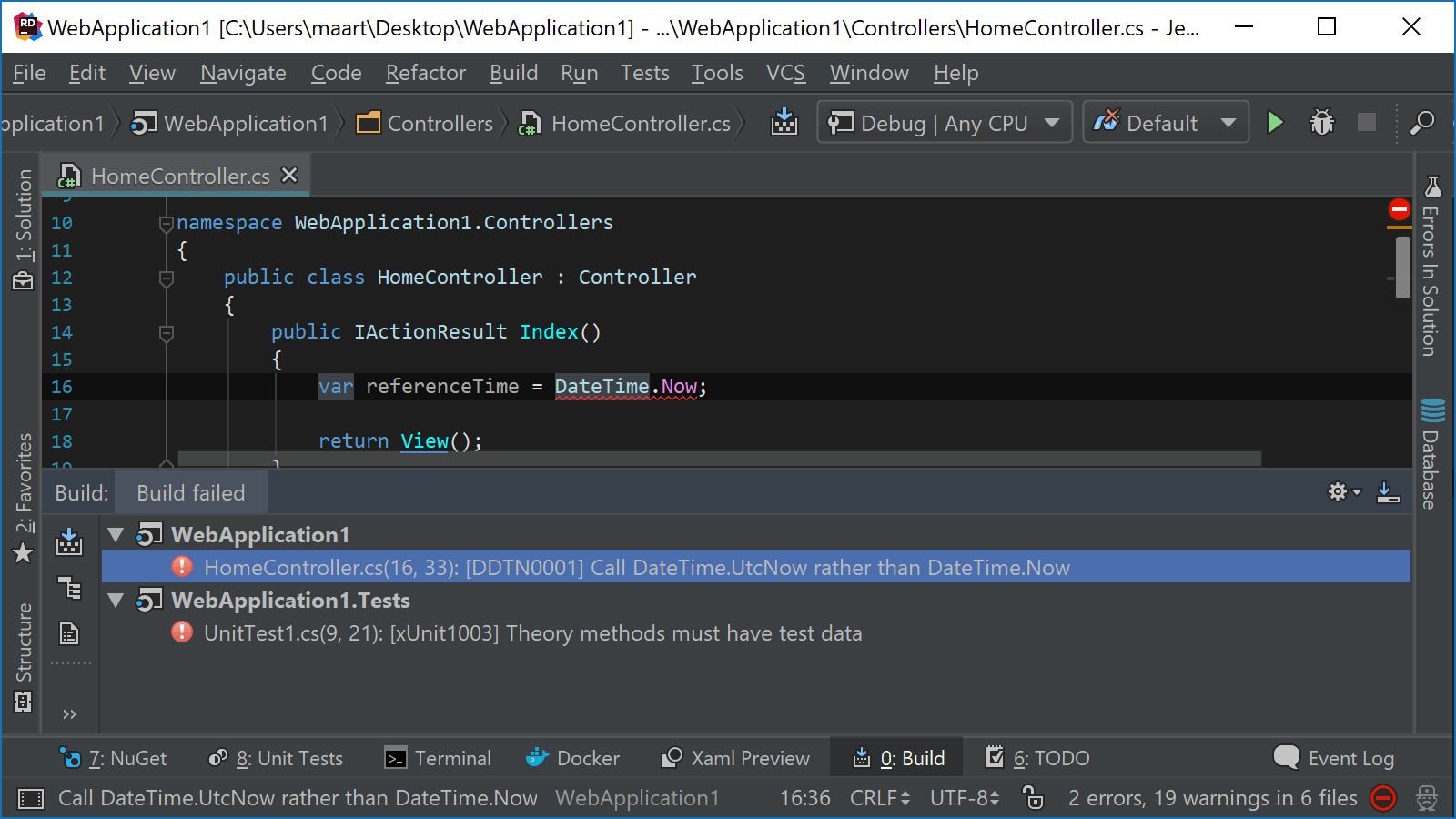Open Build panel settings gear menu

[1343, 491]
